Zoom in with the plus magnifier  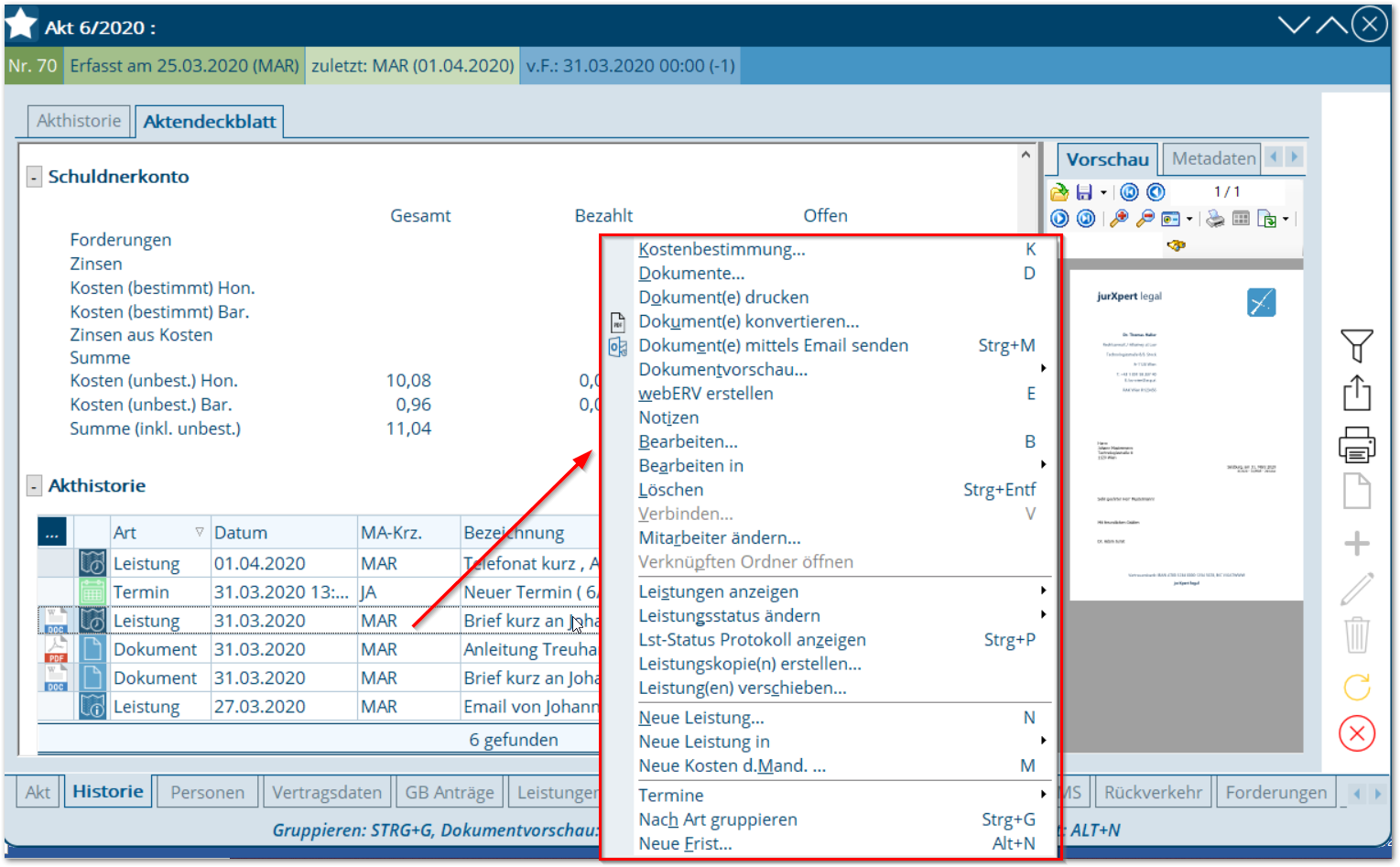pyautogui.click(x=1119, y=219)
